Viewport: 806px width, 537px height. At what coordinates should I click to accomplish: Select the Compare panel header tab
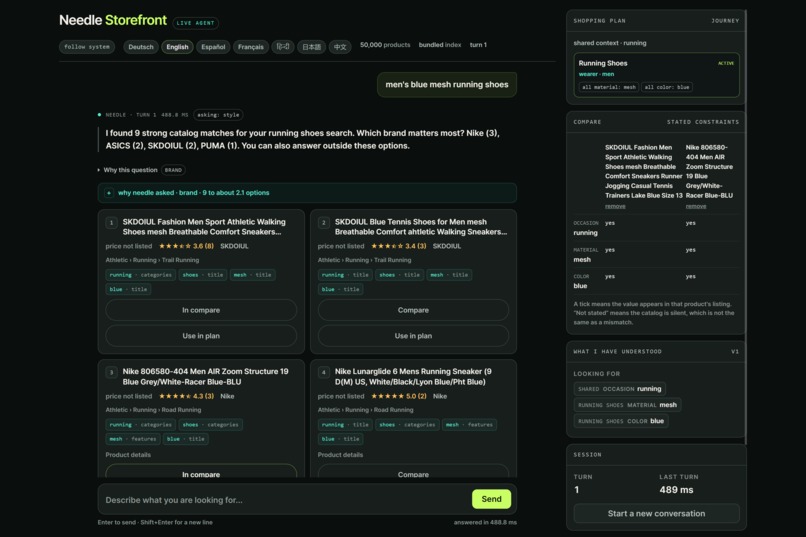click(x=587, y=122)
